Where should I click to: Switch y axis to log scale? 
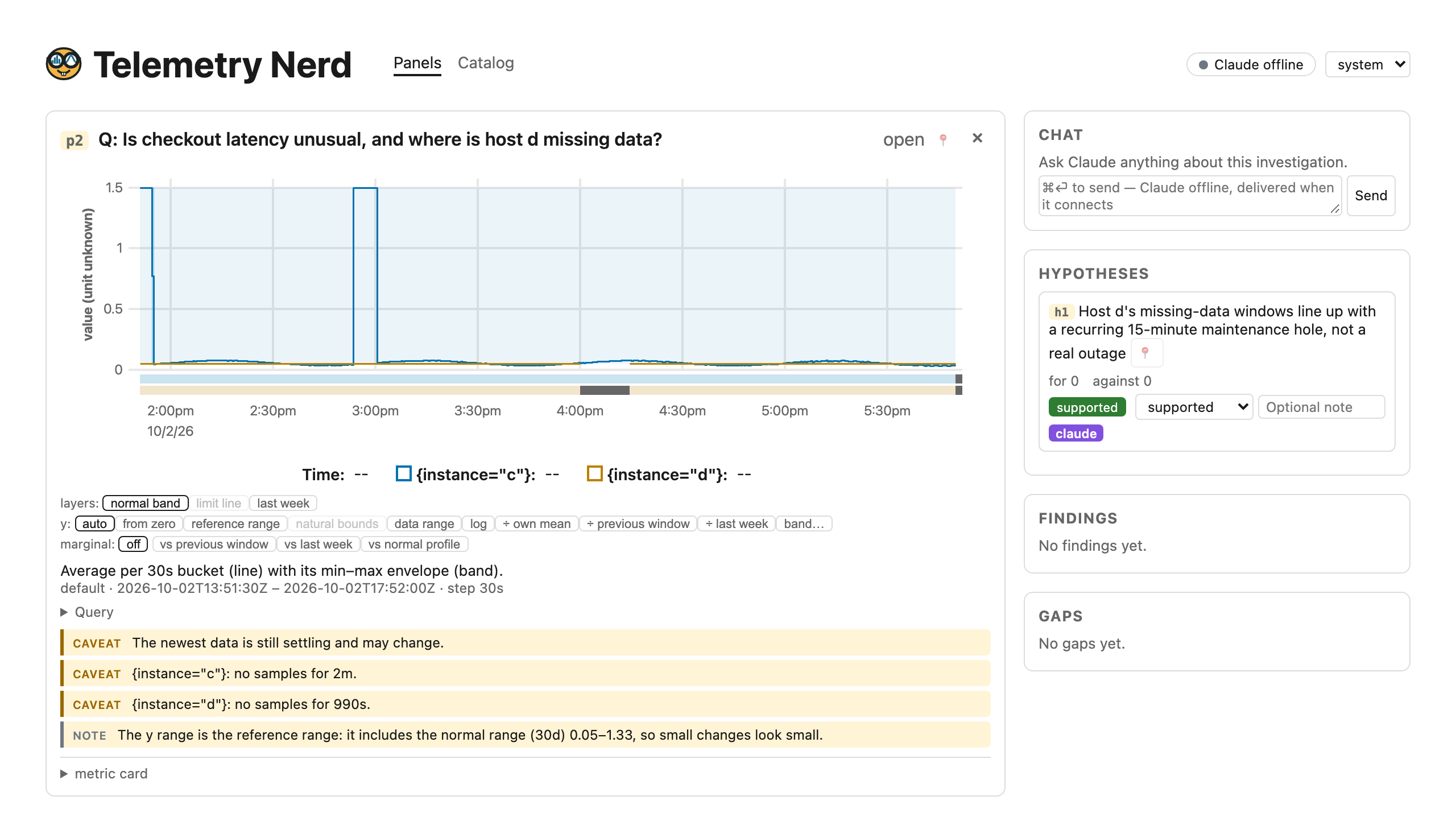point(478,523)
